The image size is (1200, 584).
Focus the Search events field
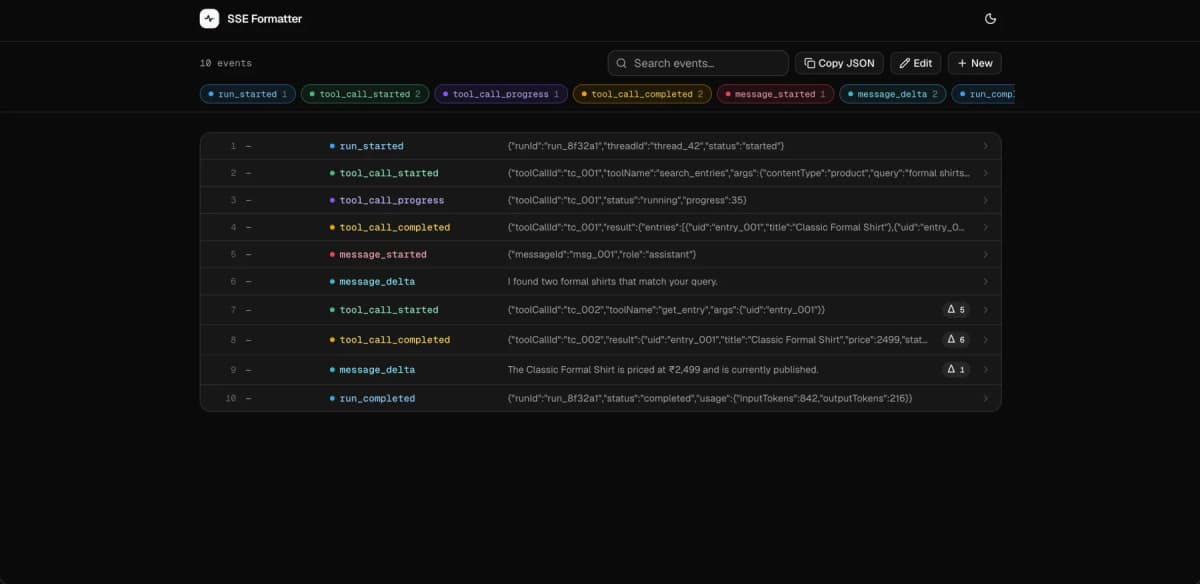pyautogui.click(x=698, y=63)
